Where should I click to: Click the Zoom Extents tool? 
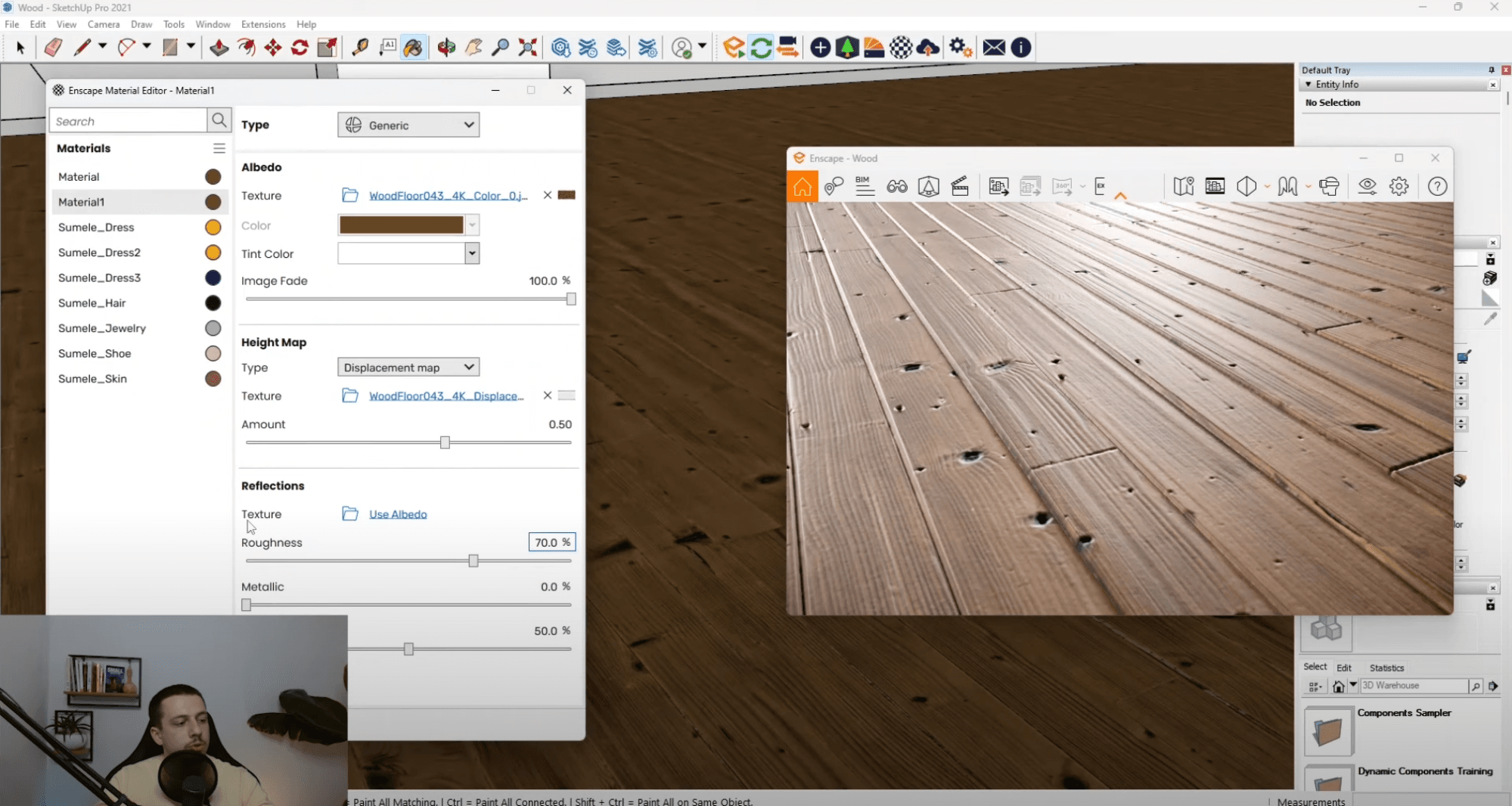click(528, 48)
